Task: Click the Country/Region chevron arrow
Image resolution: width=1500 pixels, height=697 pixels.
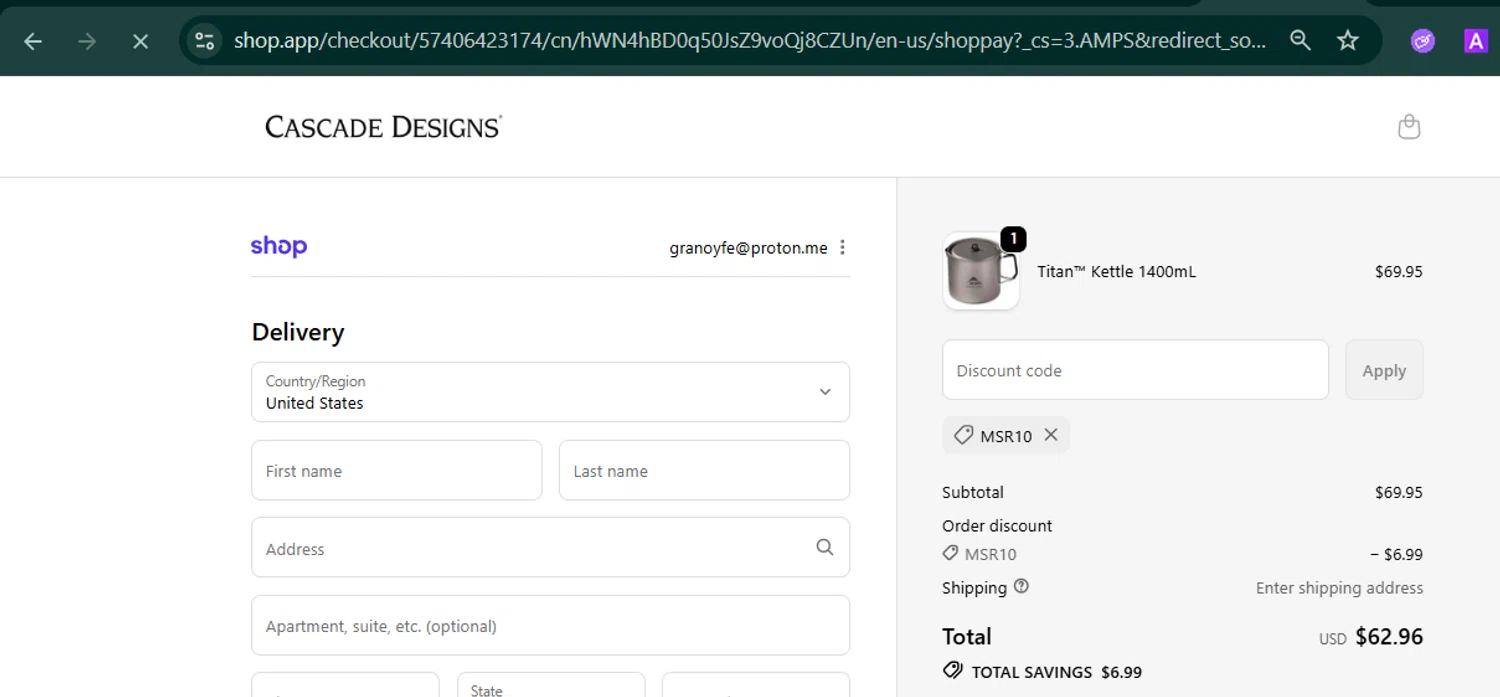Action: coord(825,392)
